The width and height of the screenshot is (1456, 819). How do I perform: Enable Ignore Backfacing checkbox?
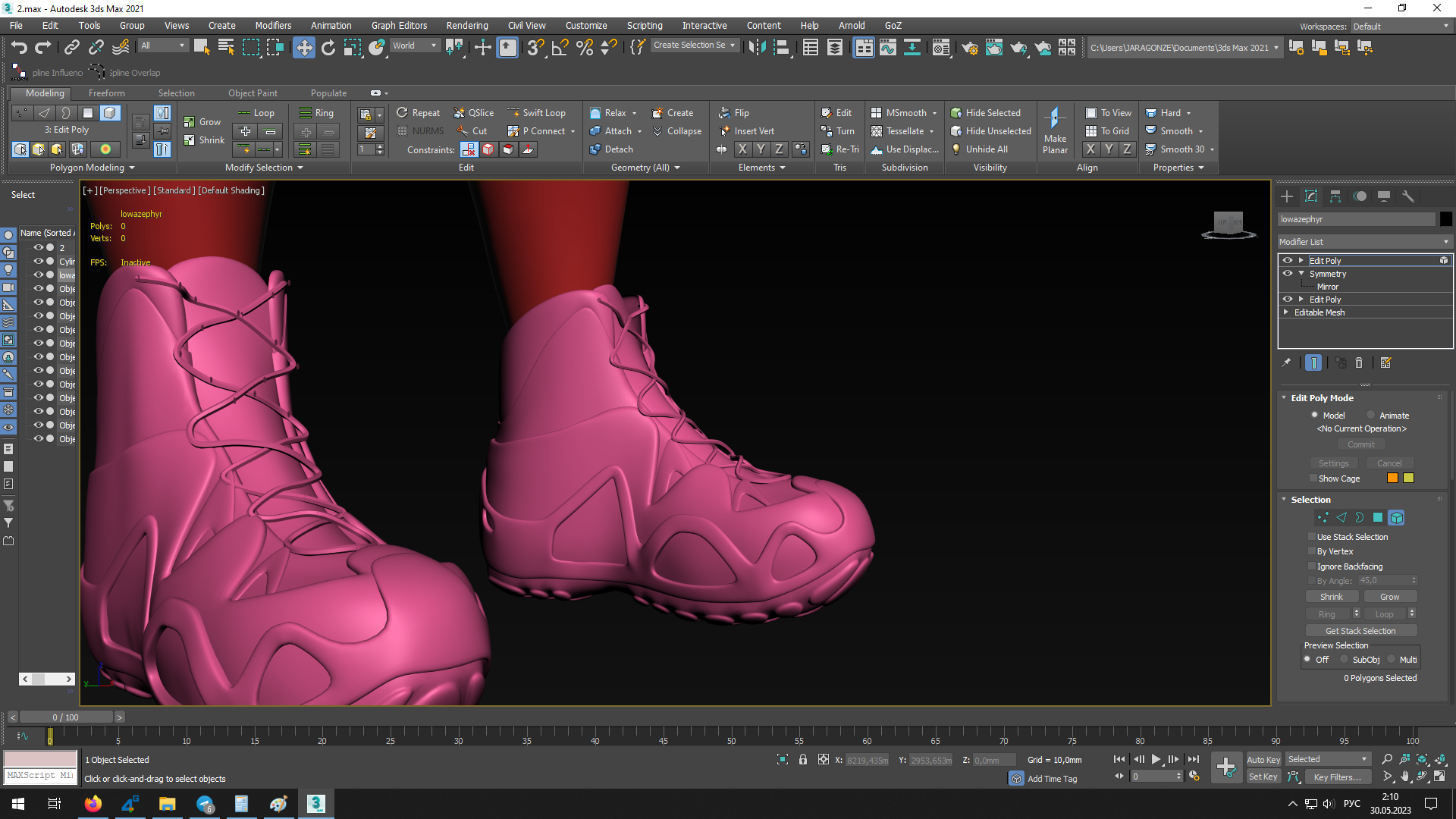pyautogui.click(x=1313, y=566)
